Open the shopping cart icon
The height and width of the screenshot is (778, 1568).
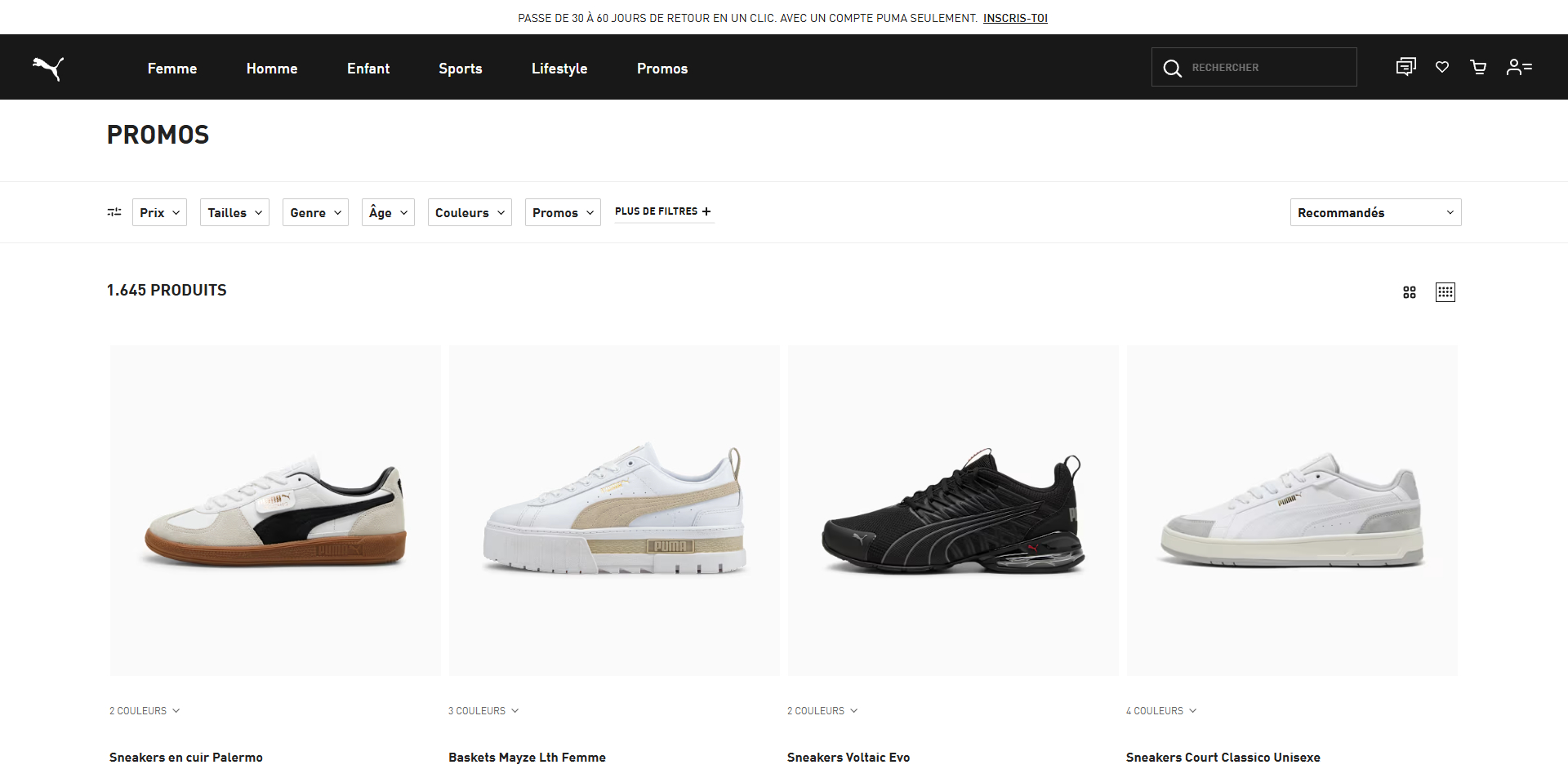(1478, 67)
